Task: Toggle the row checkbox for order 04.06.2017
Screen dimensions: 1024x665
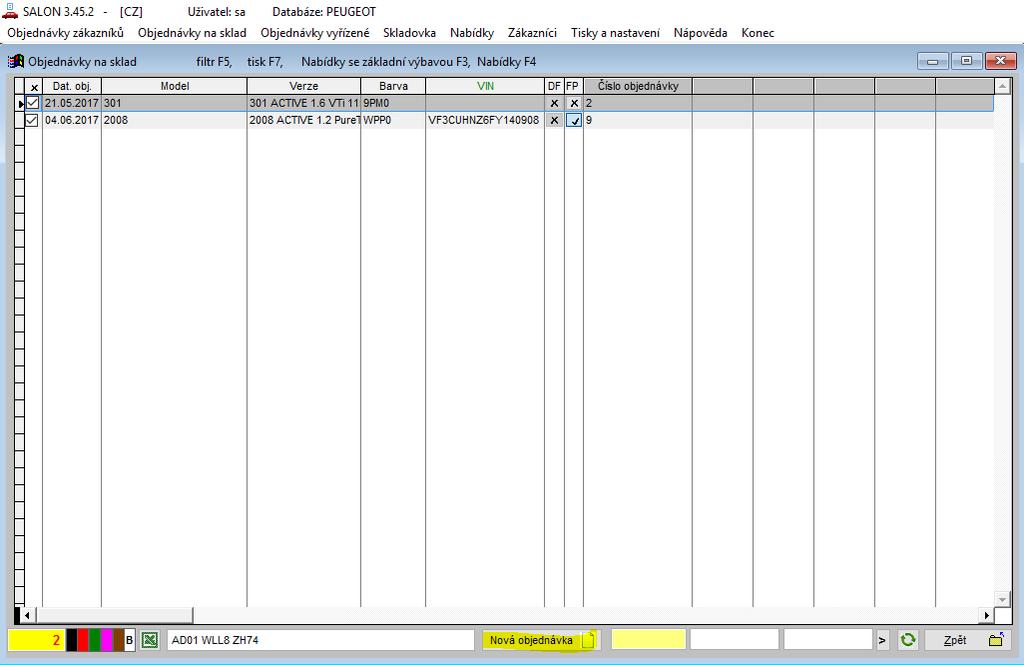Action: click(32, 120)
